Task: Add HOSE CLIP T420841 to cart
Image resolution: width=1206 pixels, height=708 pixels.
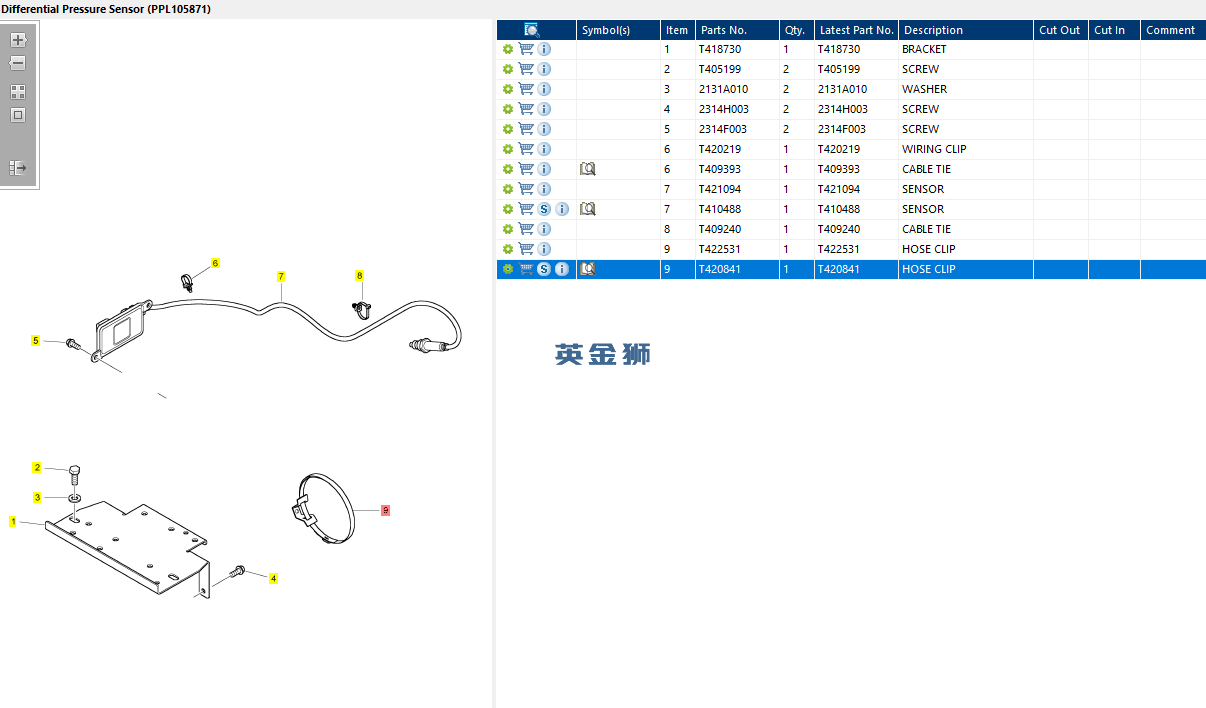Action: coord(526,269)
